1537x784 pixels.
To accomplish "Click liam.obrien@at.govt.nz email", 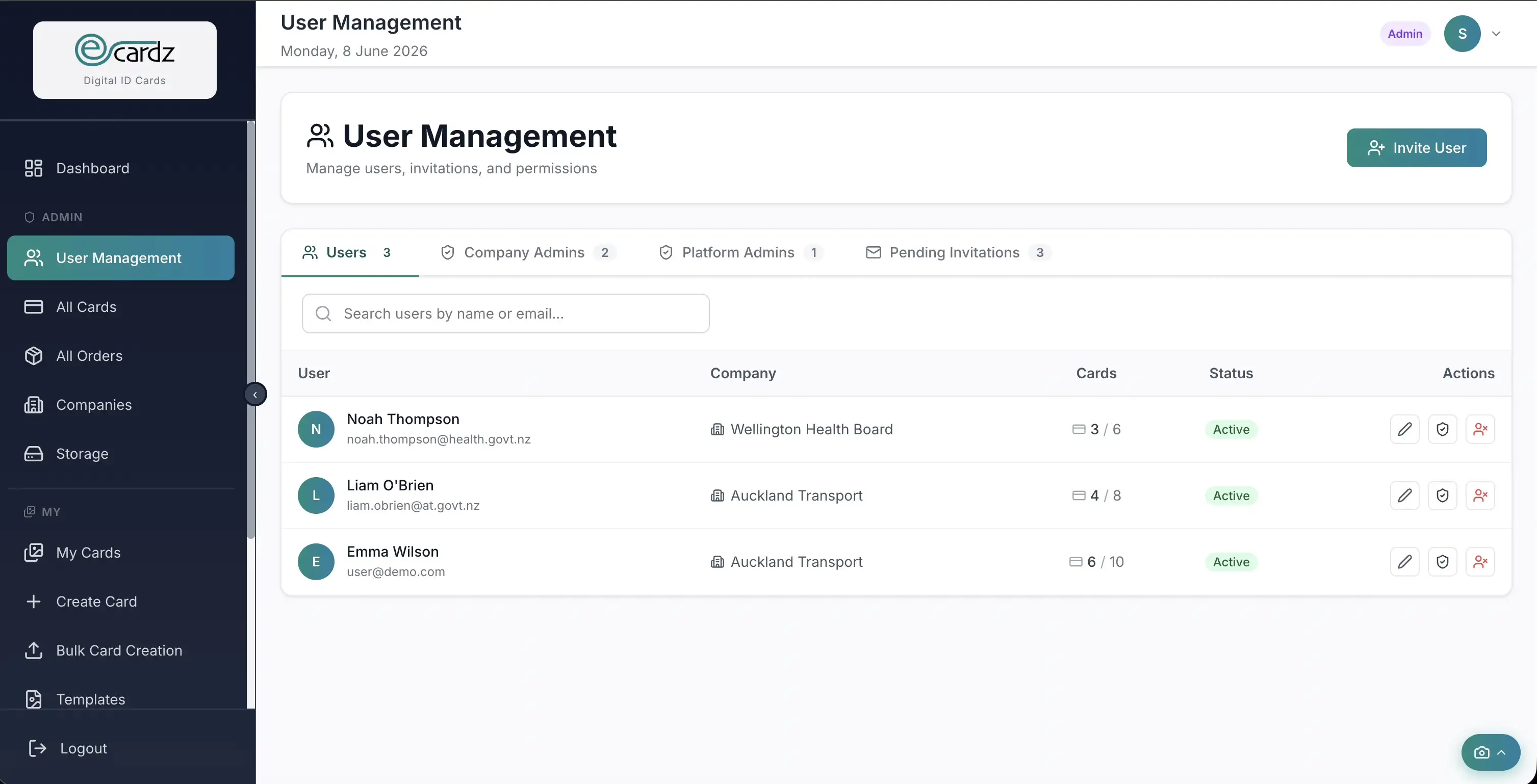I will point(413,505).
